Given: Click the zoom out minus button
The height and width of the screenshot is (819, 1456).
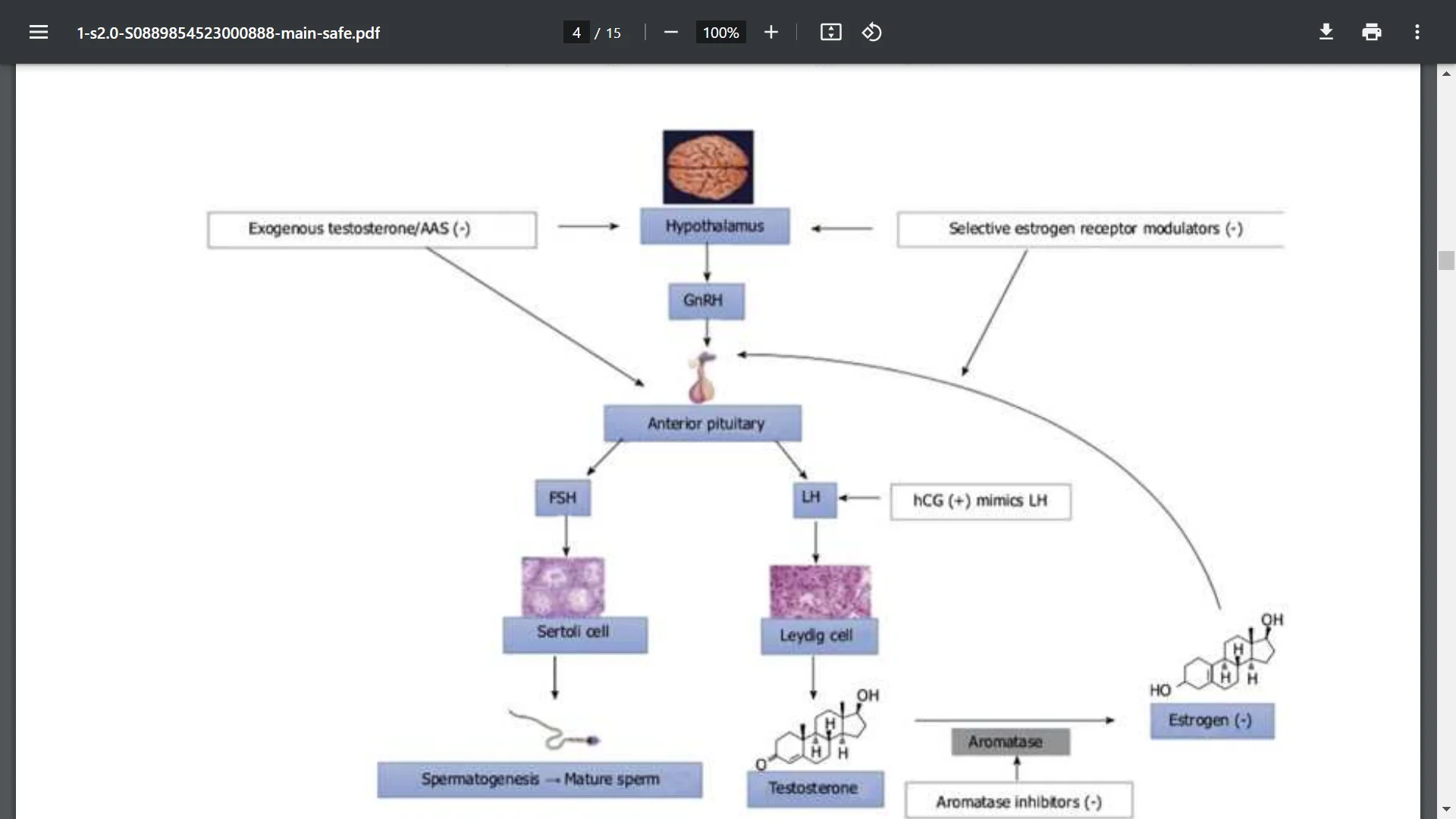Looking at the screenshot, I should (x=670, y=32).
